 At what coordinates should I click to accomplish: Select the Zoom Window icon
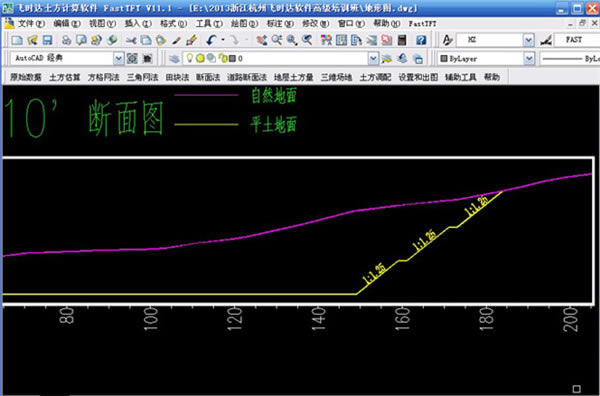coord(292,40)
